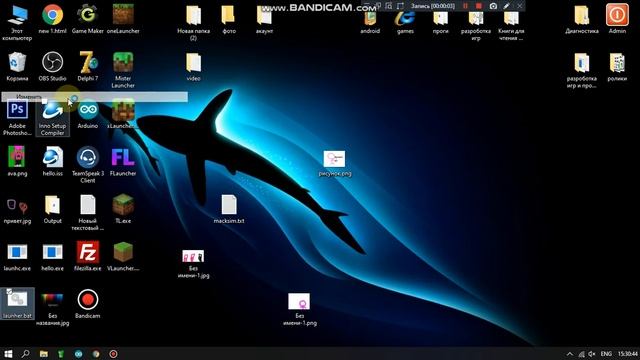The image size is (640, 360).
Task: Open the taskbar clock
Action: point(628,354)
